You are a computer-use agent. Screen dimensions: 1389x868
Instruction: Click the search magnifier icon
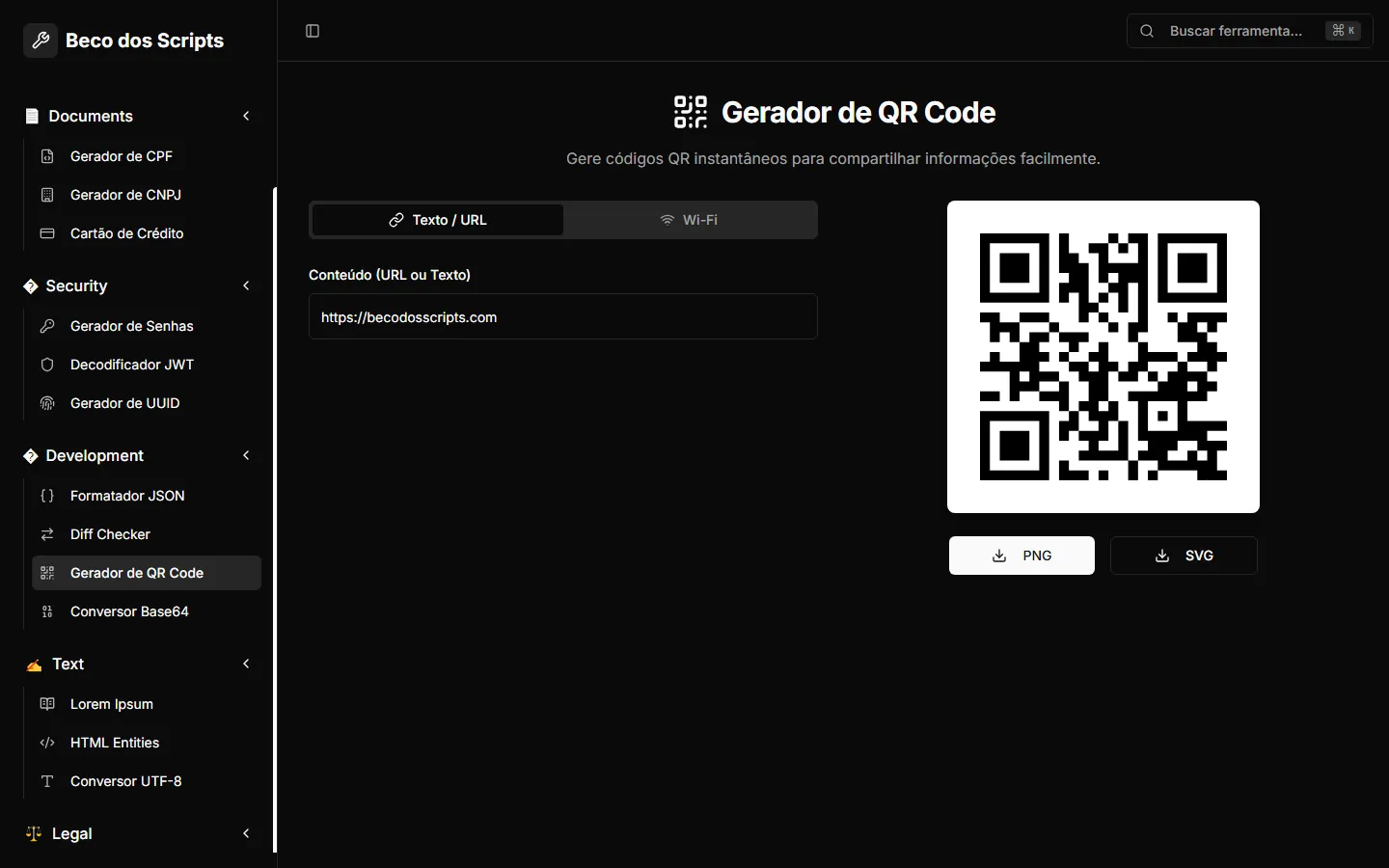click(x=1147, y=31)
